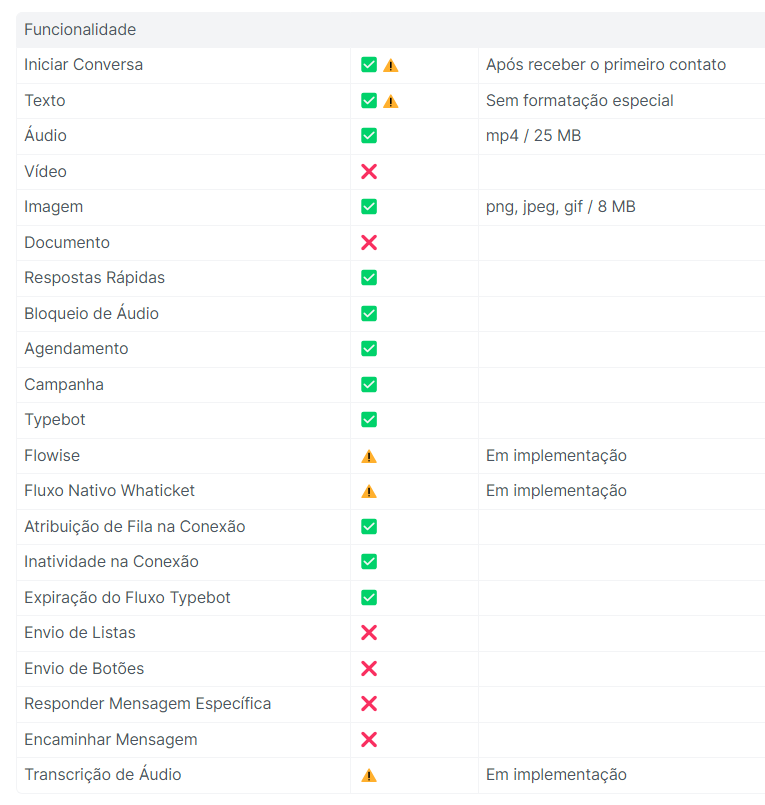Click the Funcionalidade column header
The height and width of the screenshot is (805, 765).
click(x=80, y=30)
